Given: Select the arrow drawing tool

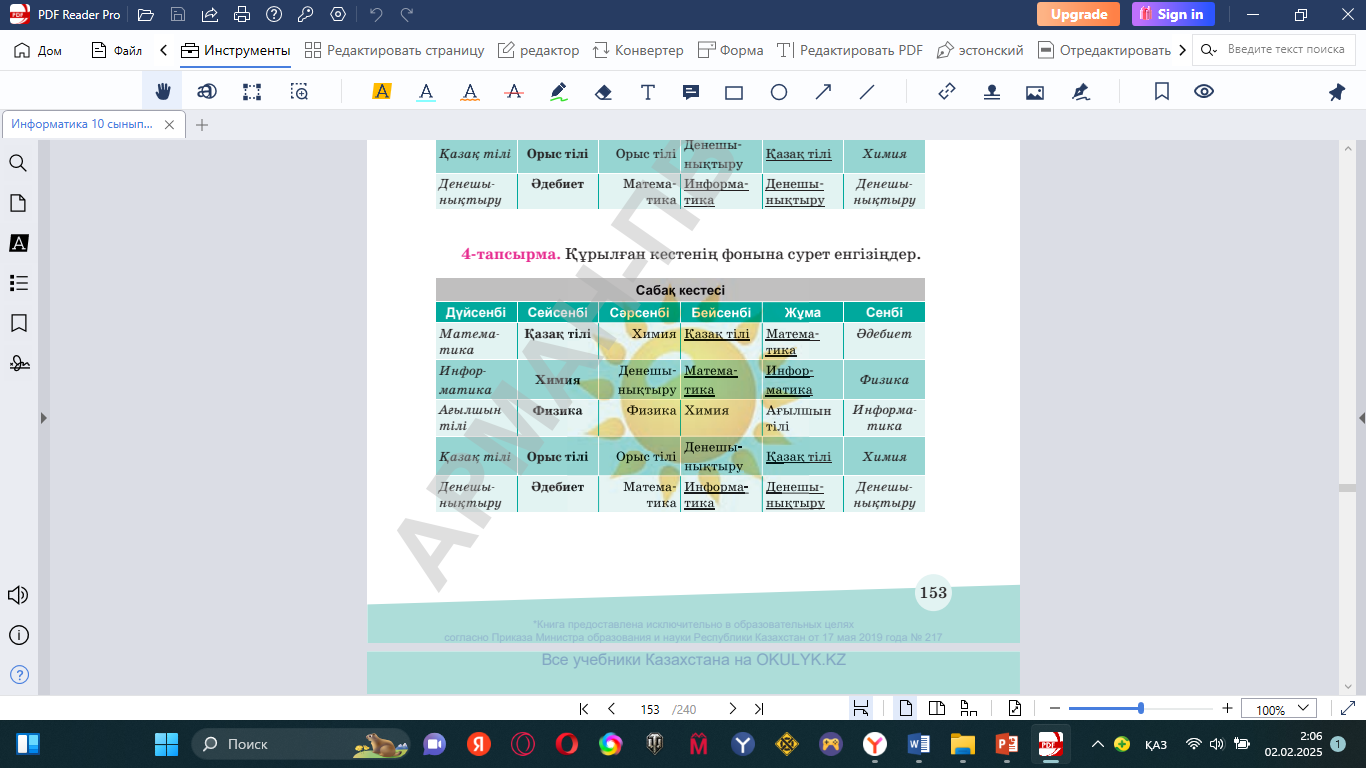Looking at the screenshot, I should click(823, 92).
